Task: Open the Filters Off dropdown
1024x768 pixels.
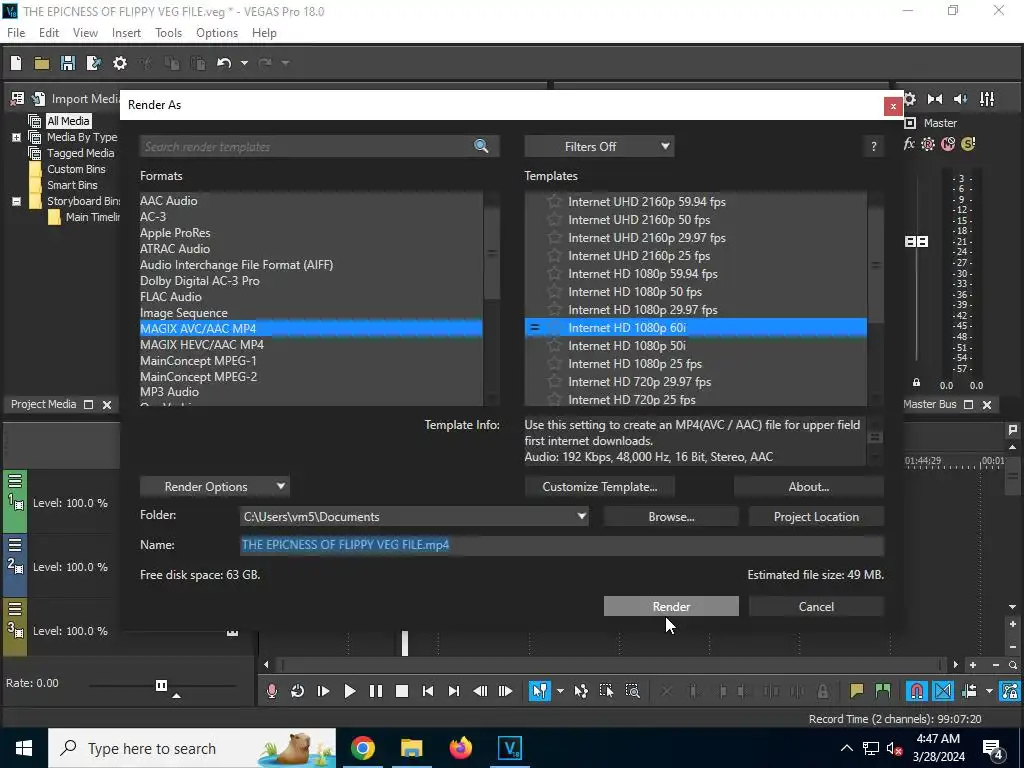Action: click(x=599, y=146)
